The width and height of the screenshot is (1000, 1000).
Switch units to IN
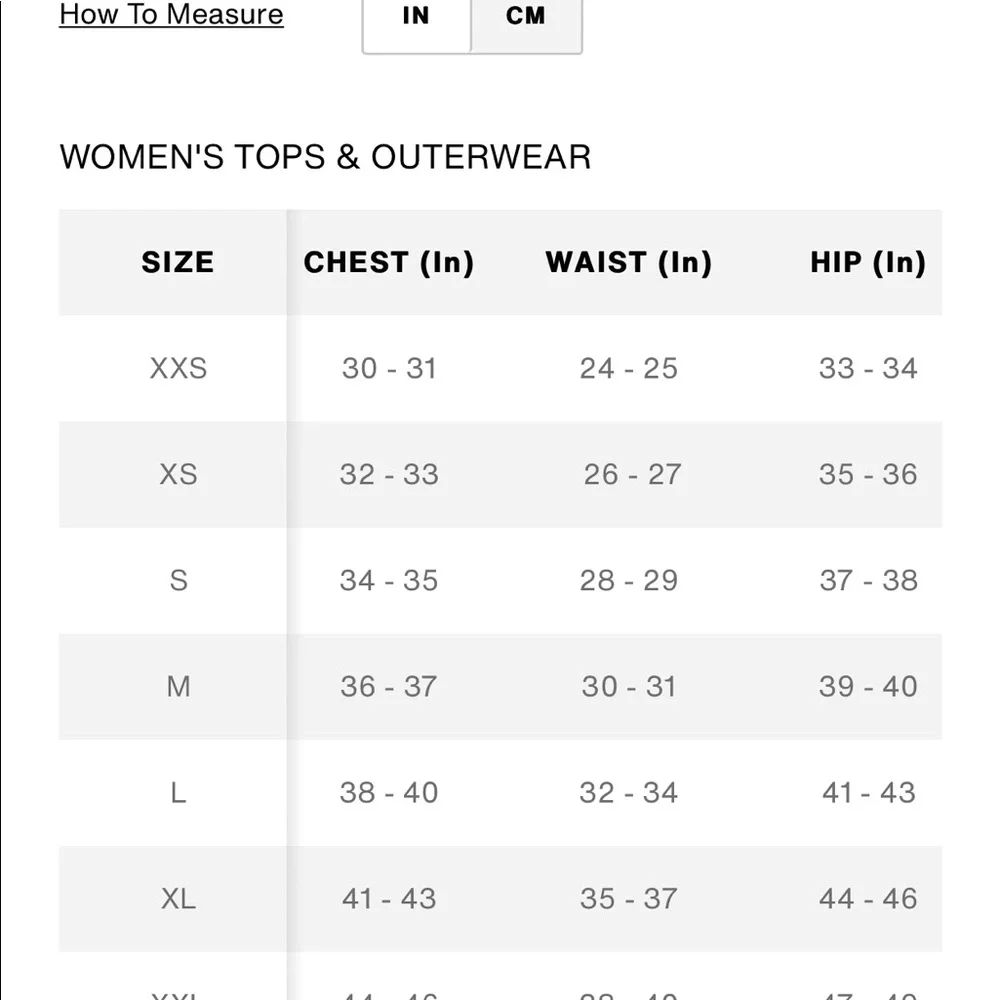pos(416,17)
